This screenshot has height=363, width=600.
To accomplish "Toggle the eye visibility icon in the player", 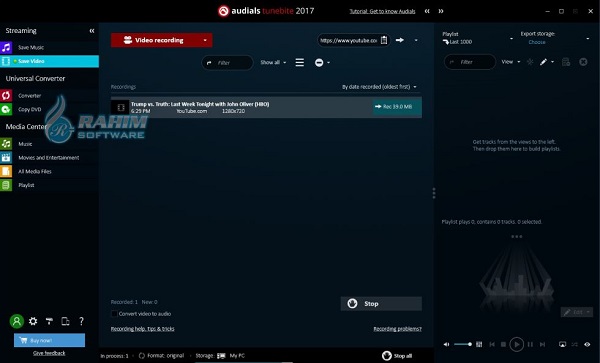I will pos(587,344).
